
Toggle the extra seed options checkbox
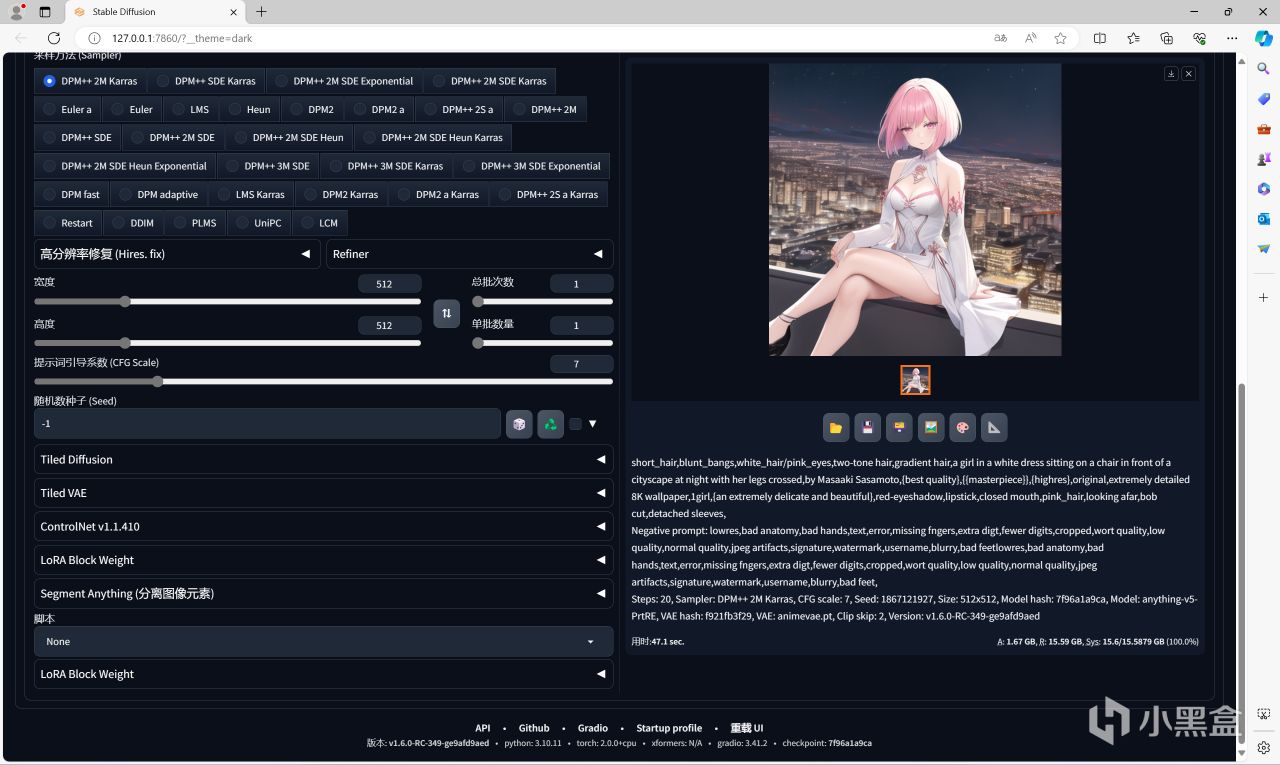pyautogui.click(x=575, y=424)
